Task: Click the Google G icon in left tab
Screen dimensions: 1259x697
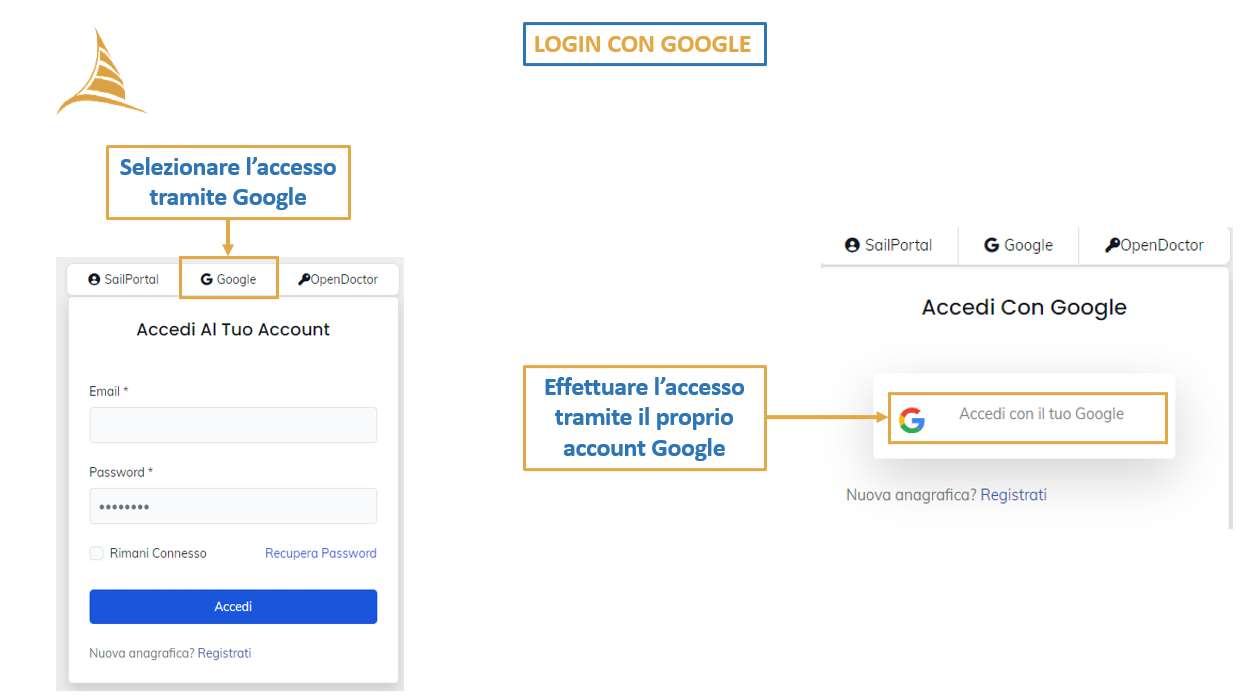Action: click(x=207, y=279)
